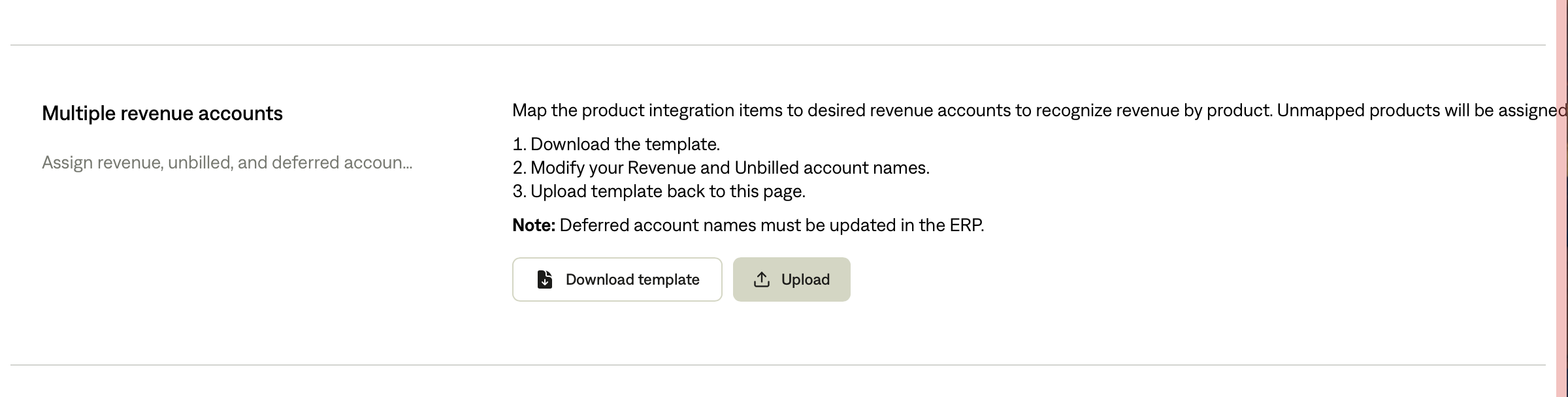Viewport: 1568px width, 397px height.
Task: Click the divider line below the section
Action: point(777,364)
